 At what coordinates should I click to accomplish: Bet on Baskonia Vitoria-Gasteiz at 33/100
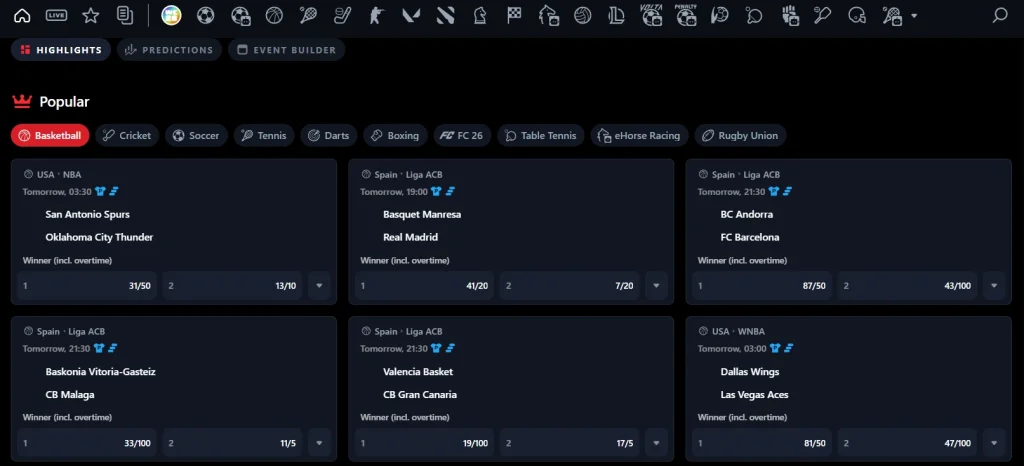(88, 443)
